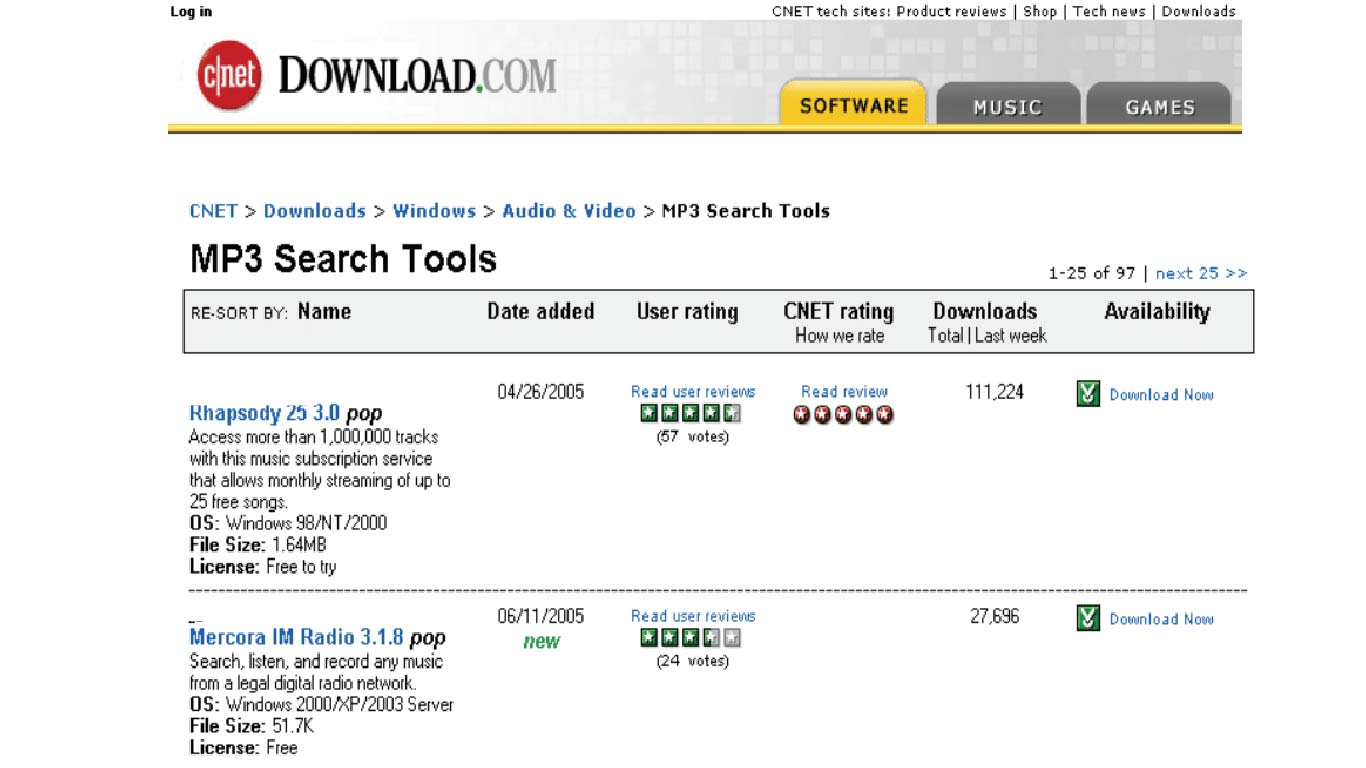
Task: Go to Audio & Video breadcrumb link
Action: pos(569,211)
